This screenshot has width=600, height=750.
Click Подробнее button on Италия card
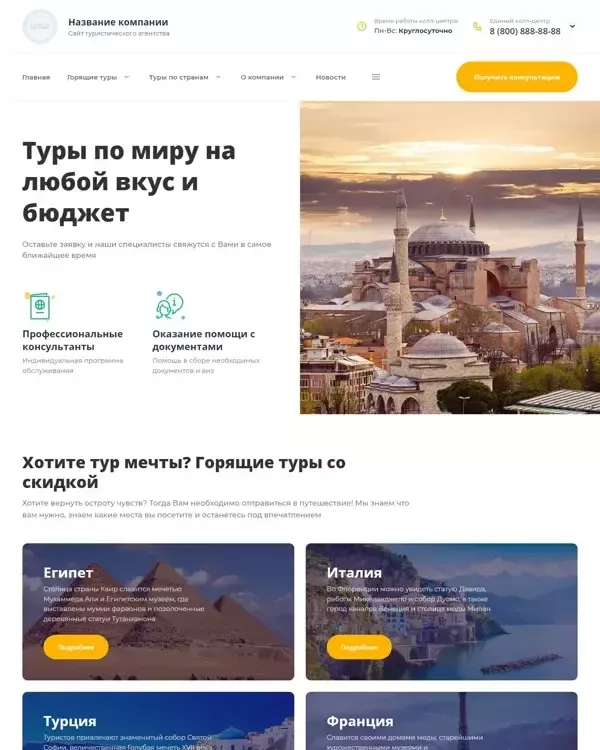pos(359,647)
